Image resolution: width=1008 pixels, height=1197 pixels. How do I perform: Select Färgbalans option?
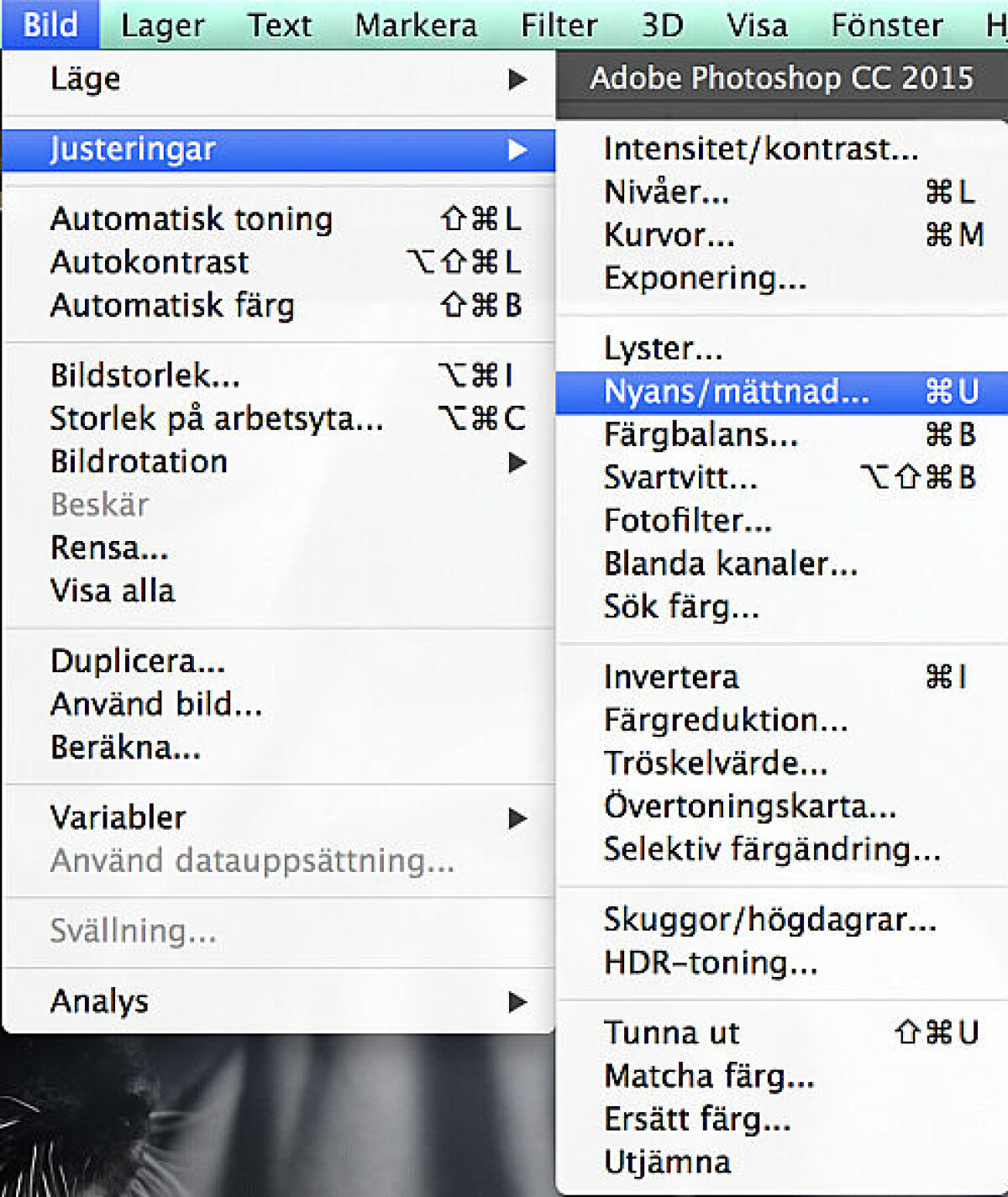781,435
